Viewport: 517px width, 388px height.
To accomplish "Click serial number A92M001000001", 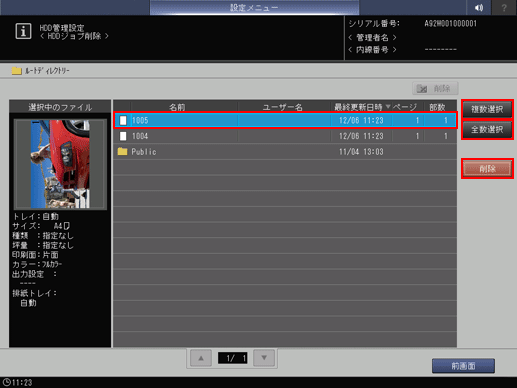I will (450, 24).
